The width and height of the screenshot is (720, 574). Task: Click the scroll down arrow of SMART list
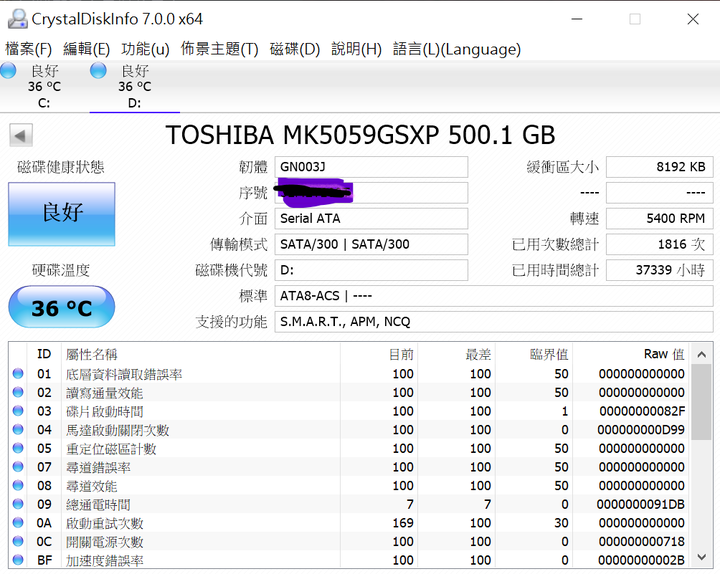point(702,557)
